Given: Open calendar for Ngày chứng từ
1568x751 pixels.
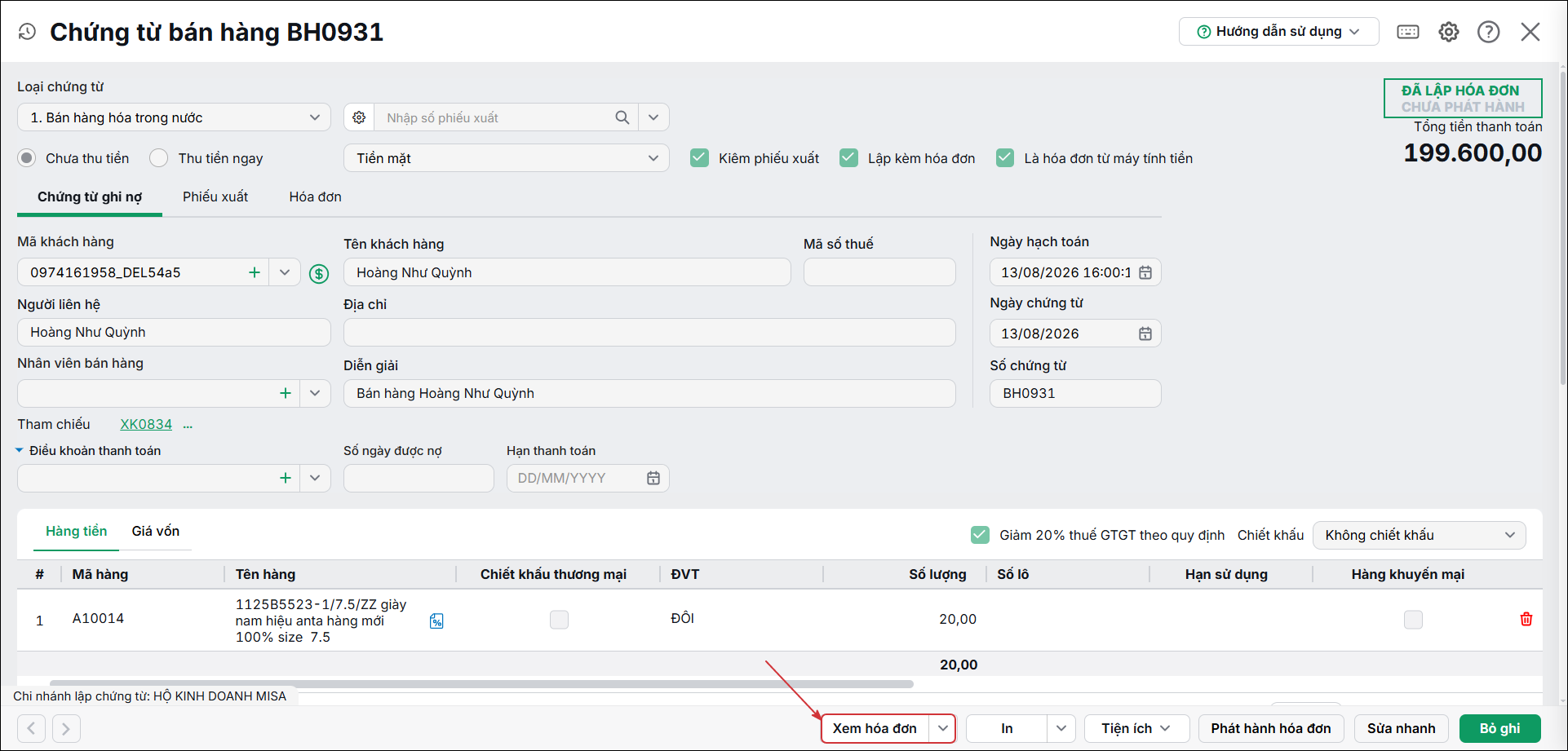Looking at the screenshot, I should point(1145,334).
